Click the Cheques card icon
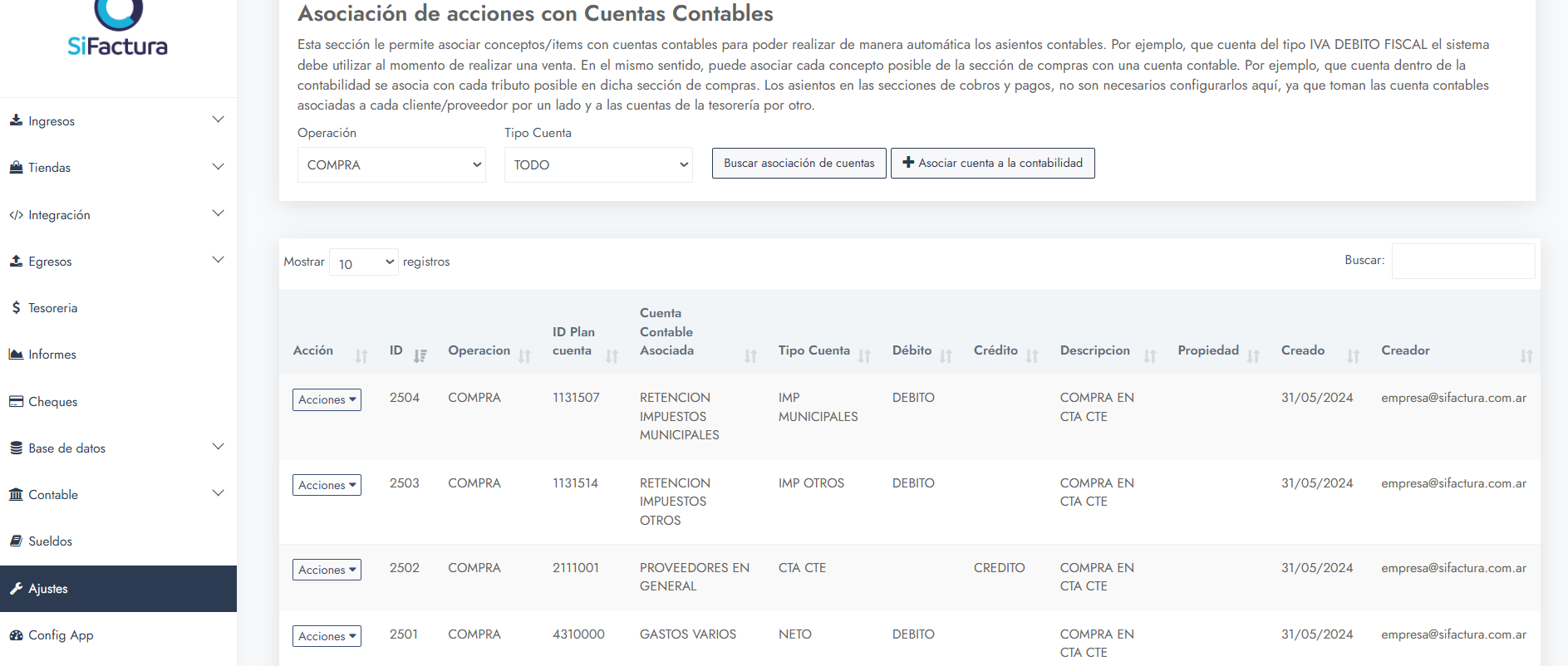This screenshot has height=666, width=1568. (x=16, y=401)
